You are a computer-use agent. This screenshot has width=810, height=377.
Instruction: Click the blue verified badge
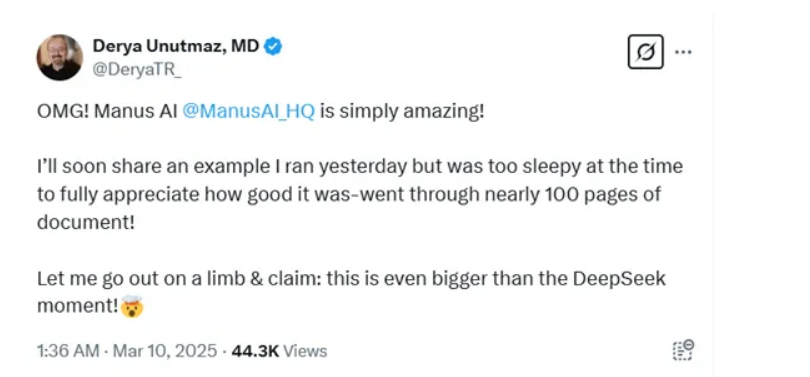(273, 47)
